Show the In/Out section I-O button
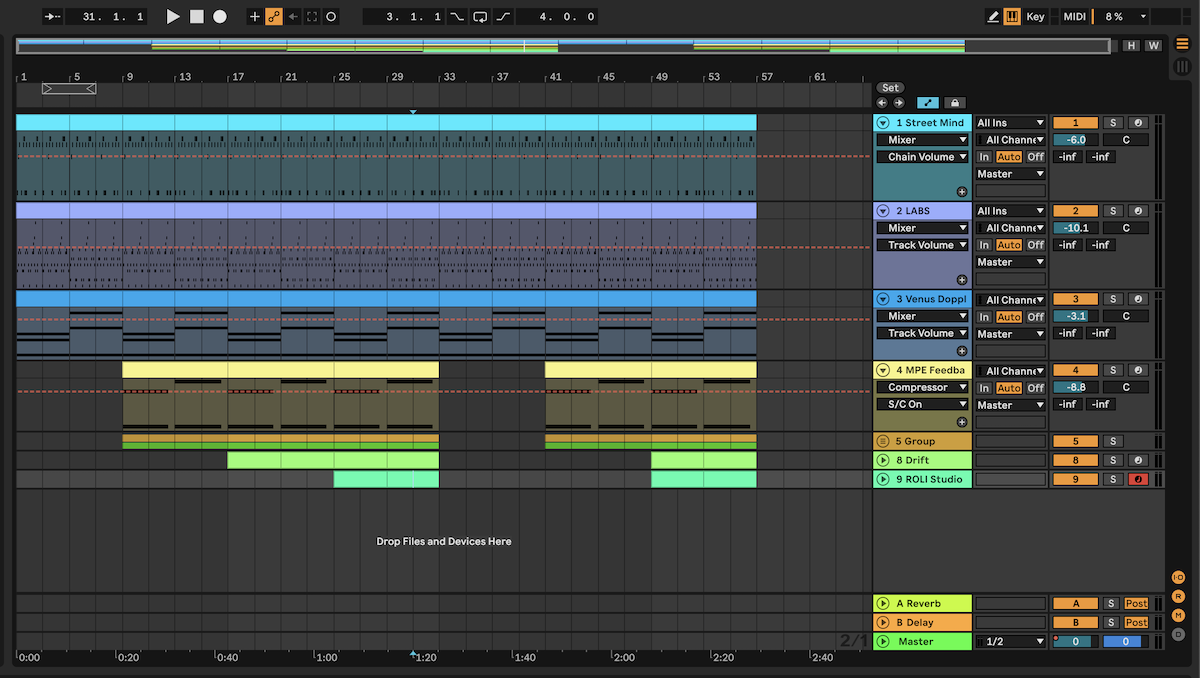Image resolution: width=1200 pixels, height=678 pixels. (1178, 577)
